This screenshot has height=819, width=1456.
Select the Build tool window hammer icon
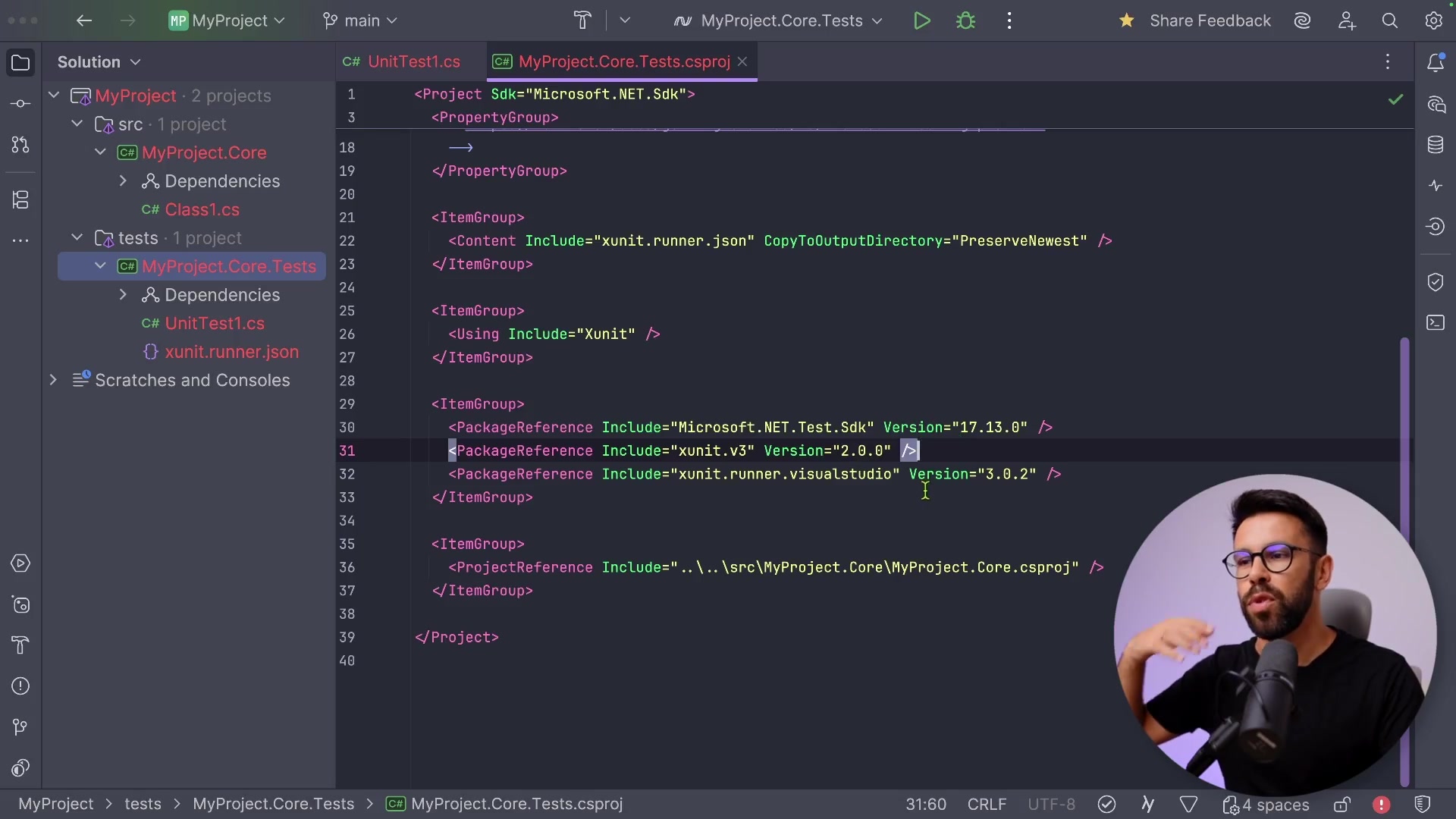coord(20,645)
